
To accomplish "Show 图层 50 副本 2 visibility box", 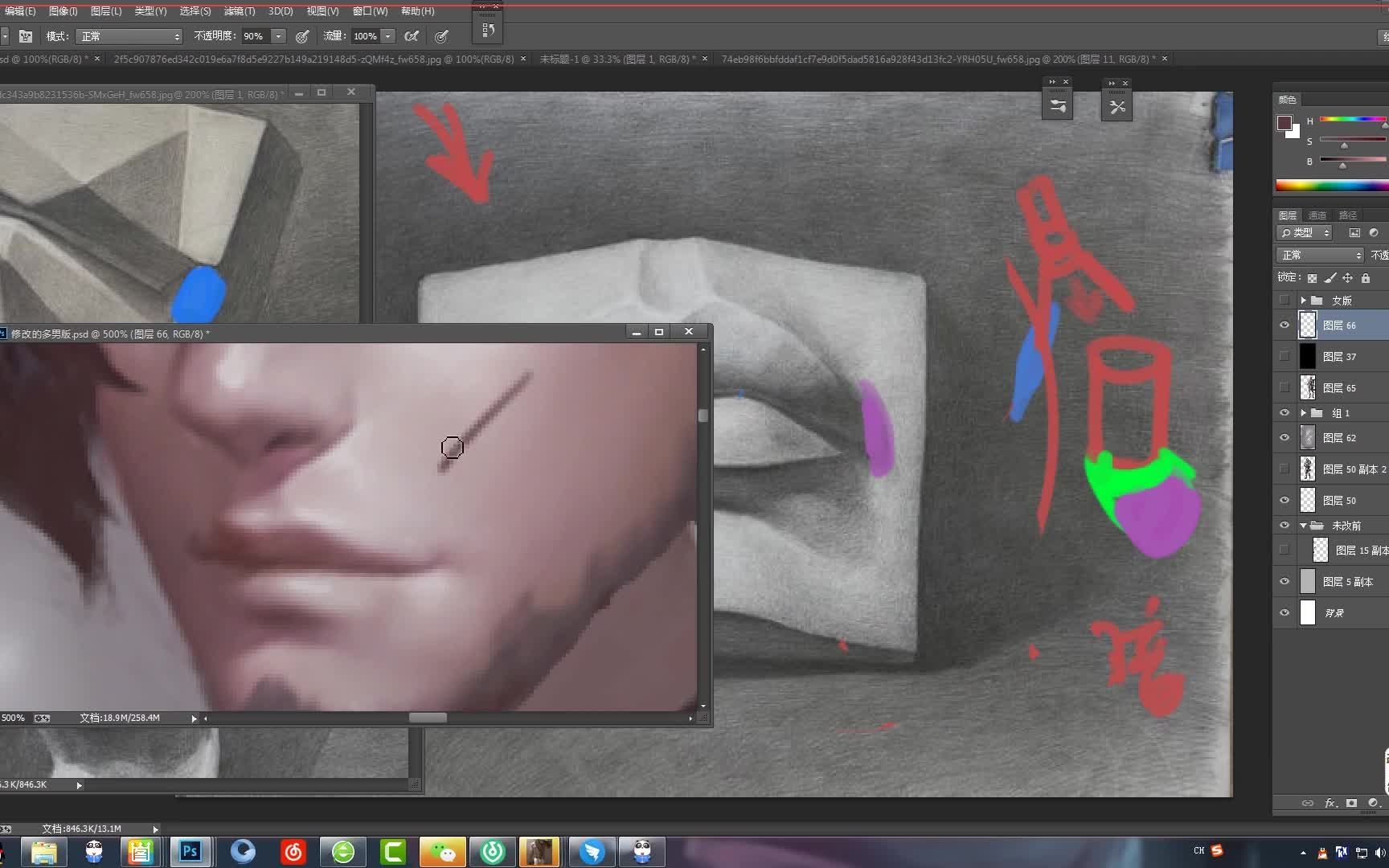I will [x=1285, y=469].
